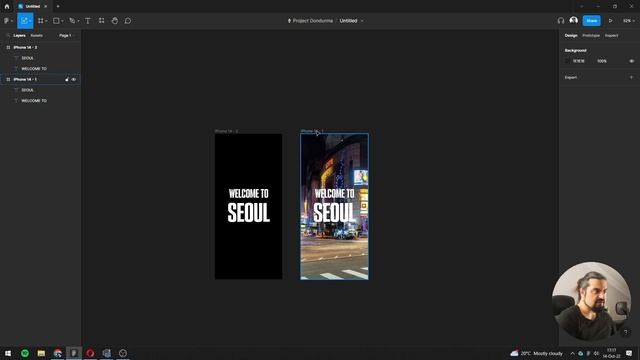
Task: Open the layers search icon
Action: (x=8, y=36)
